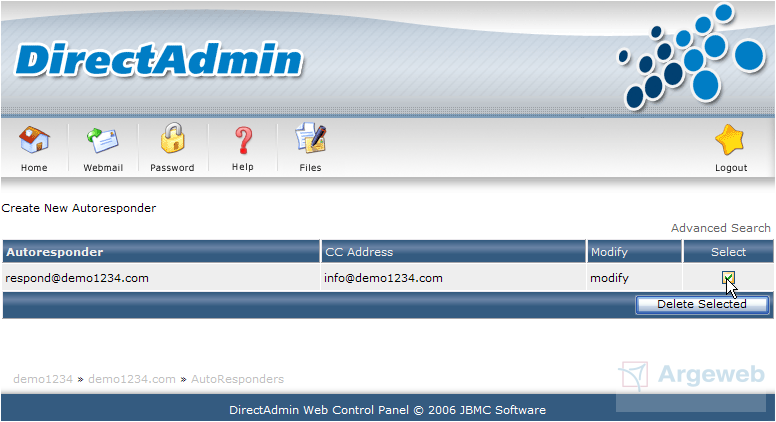The width and height of the screenshot is (776, 422).
Task: Go to demo1234 breadcrumb
Action: pos(43,379)
